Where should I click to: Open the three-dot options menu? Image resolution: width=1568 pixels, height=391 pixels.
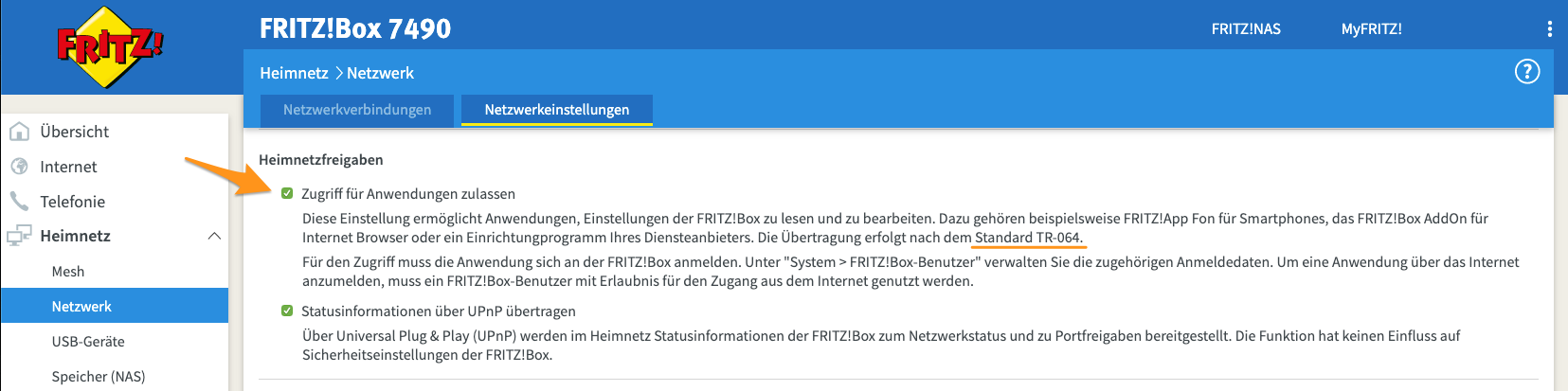(1550, 29)
